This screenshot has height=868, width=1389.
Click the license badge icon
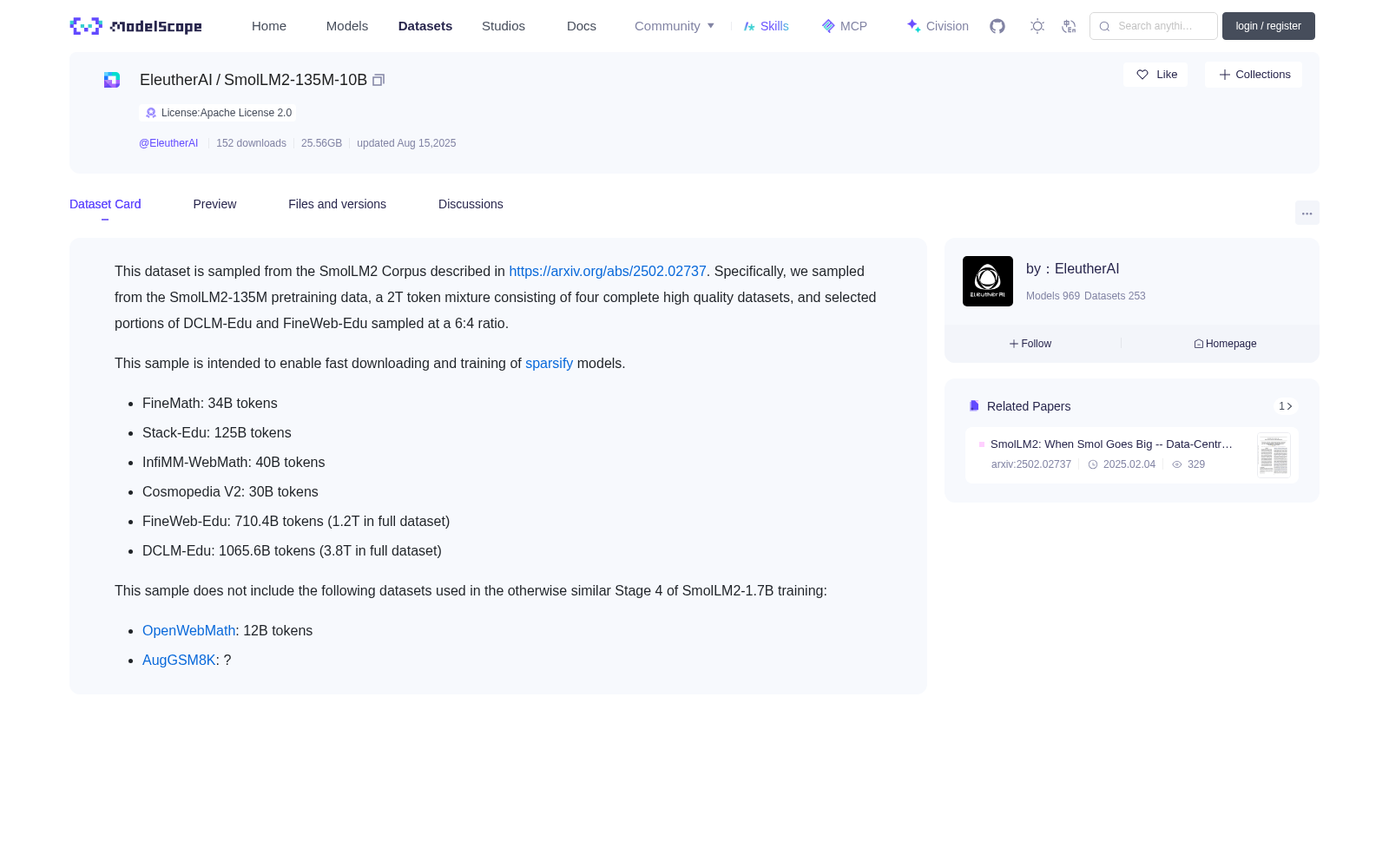[x=151, y=113]
